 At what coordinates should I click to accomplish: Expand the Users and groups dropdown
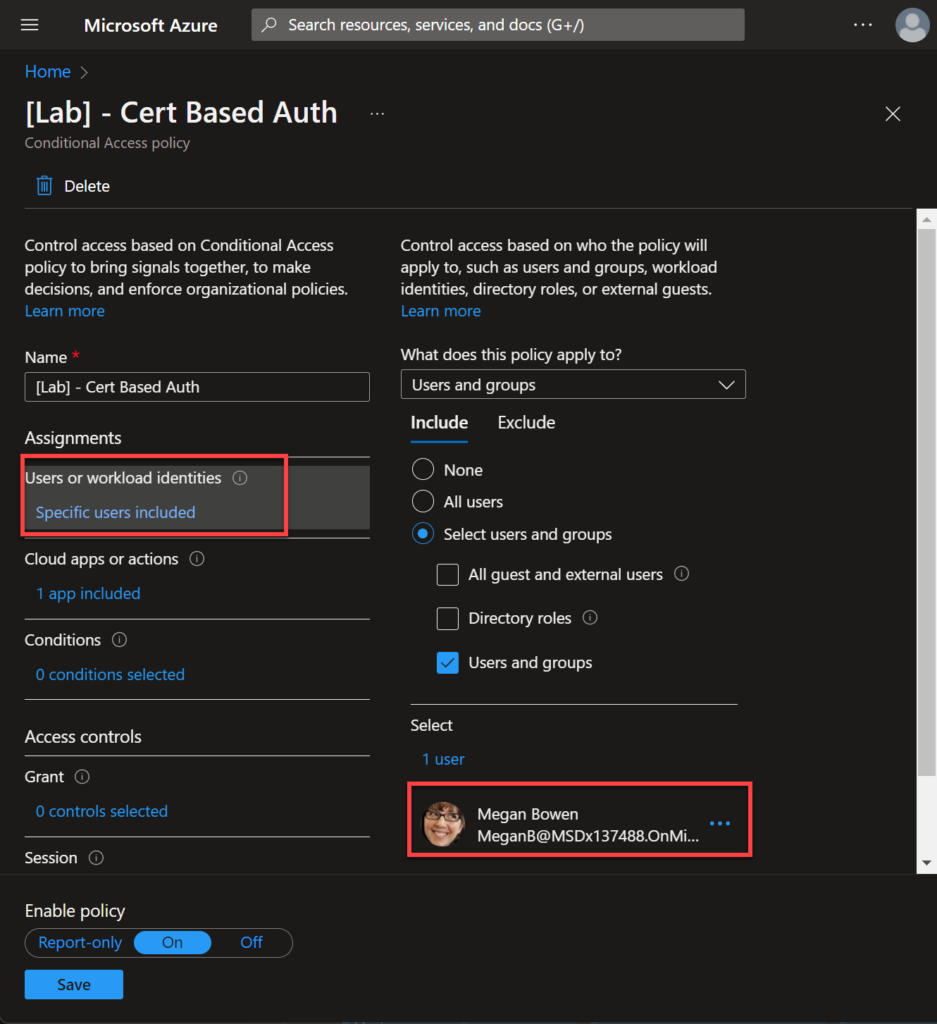[573, 385]
